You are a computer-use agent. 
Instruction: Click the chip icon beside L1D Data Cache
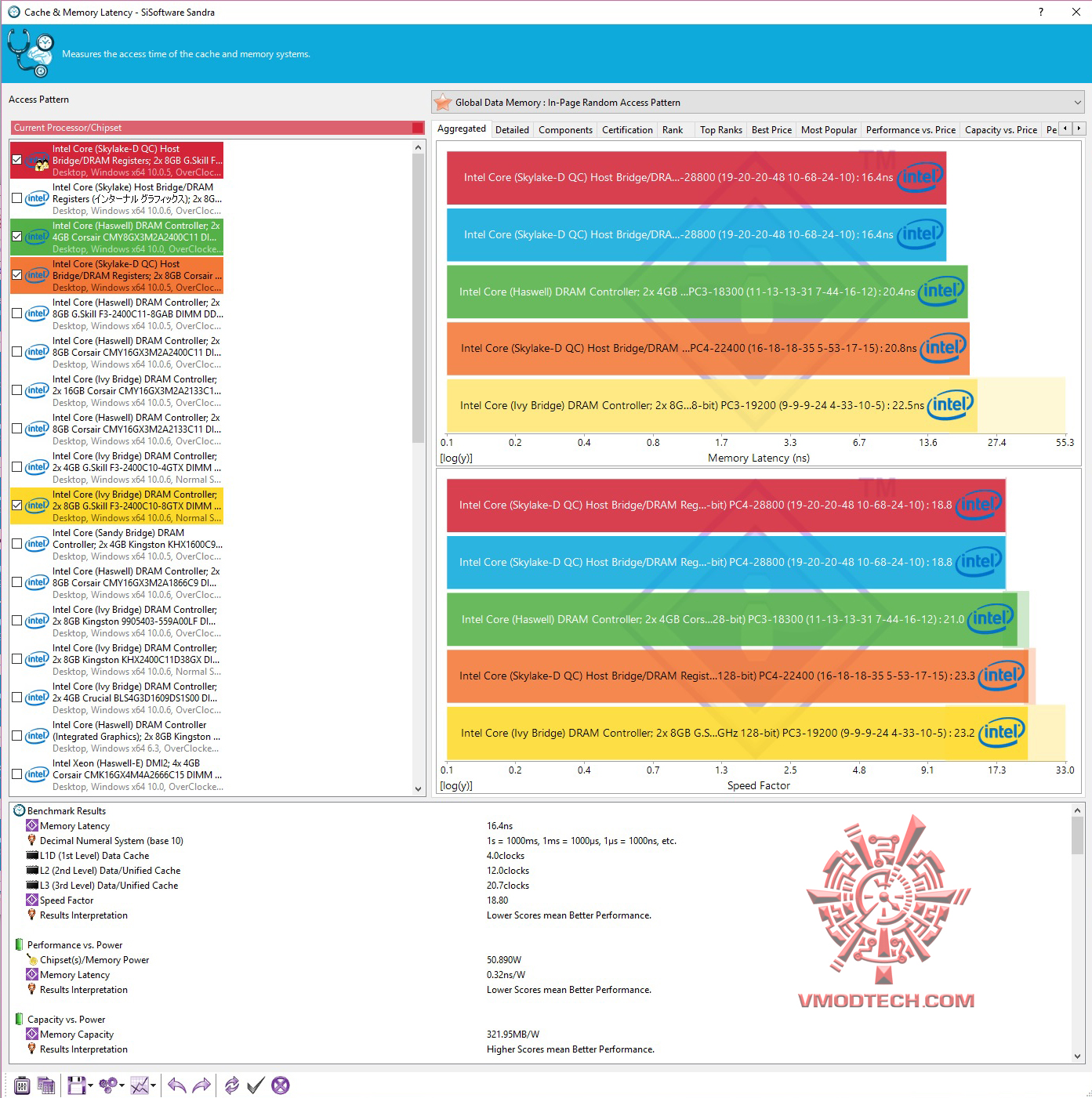(32, 856)
